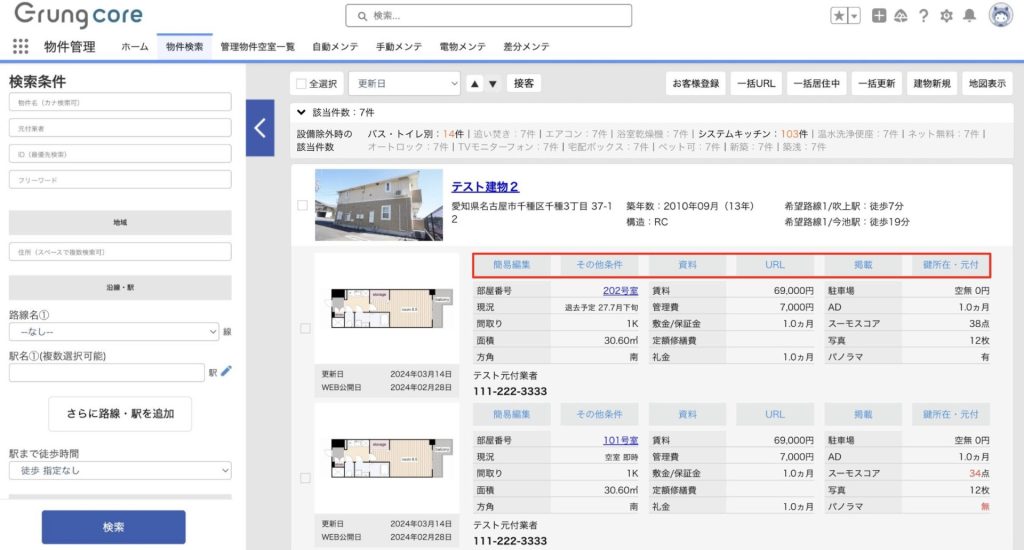Open the app launcher grid icon
Screen dimensions: 1024x550
[20, 47]
